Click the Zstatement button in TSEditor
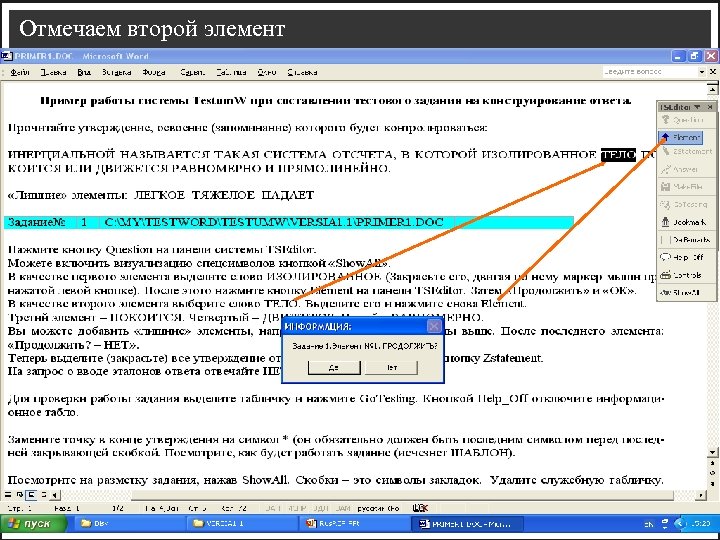 coord(686,152)
